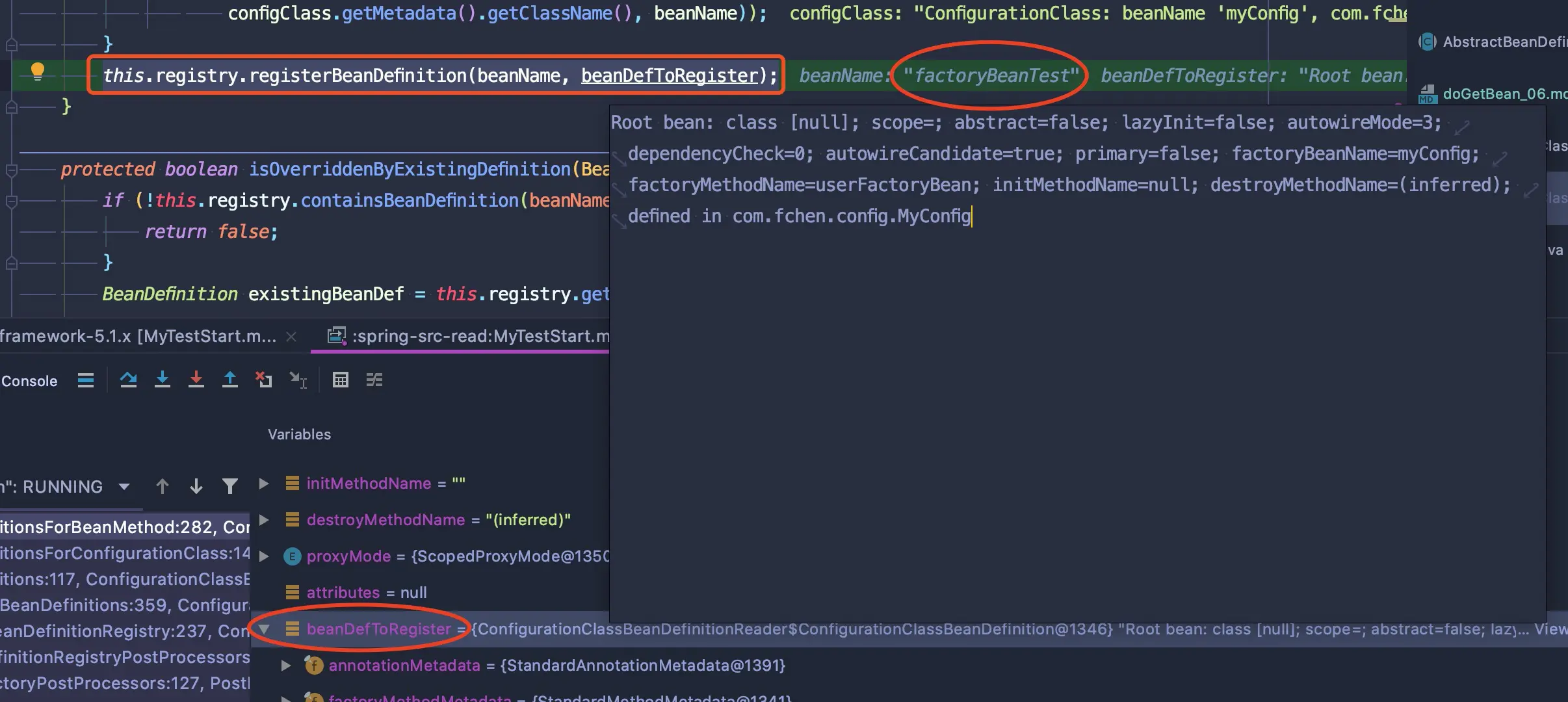The height and width of the screenshot is (702, 1568).
Task: Expand the initMethodName variable node
Action: [264, 484]
